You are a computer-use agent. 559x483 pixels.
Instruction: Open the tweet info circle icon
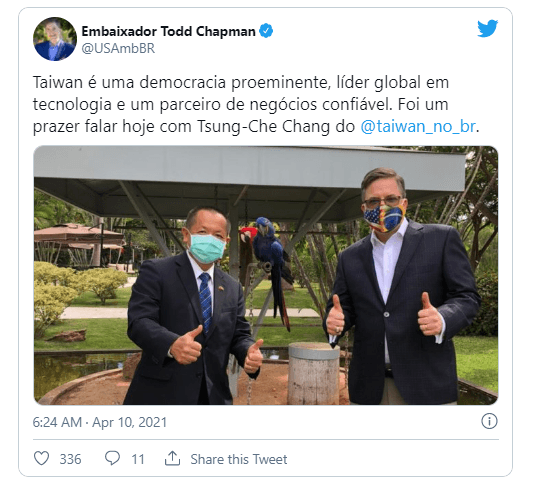point(489,421)
